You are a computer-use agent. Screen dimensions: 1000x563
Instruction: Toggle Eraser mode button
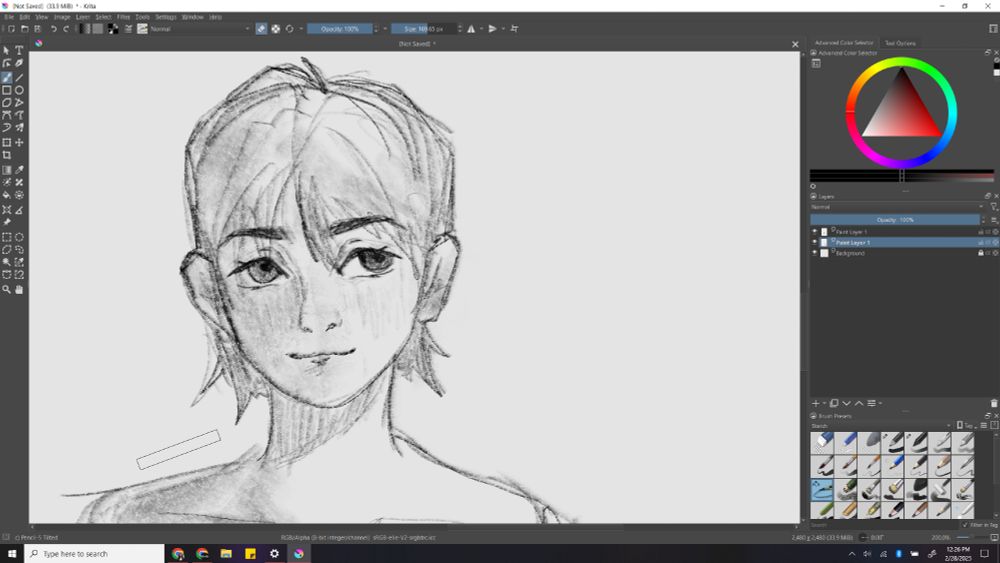[261, 29]
